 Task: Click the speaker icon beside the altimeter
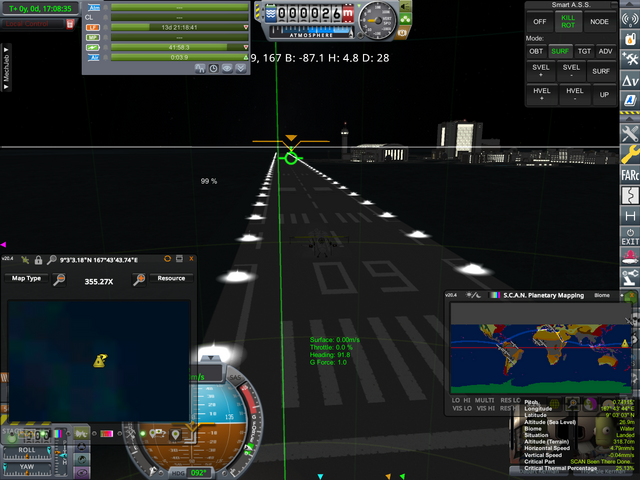[x=405, y=6]
